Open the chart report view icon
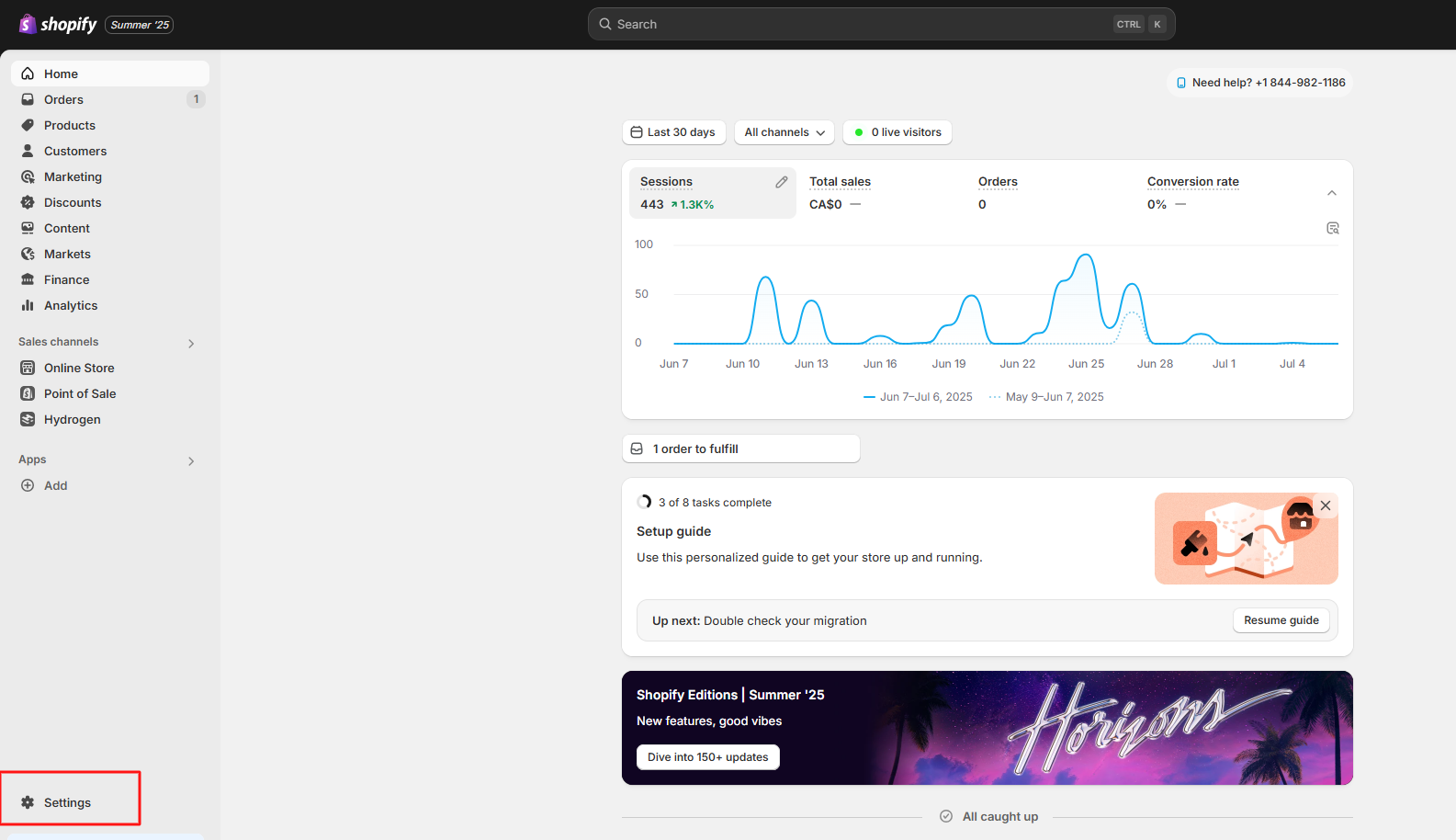Image resolution: width=1456 pixels, height=840 pixels. tap(1333, 228)
